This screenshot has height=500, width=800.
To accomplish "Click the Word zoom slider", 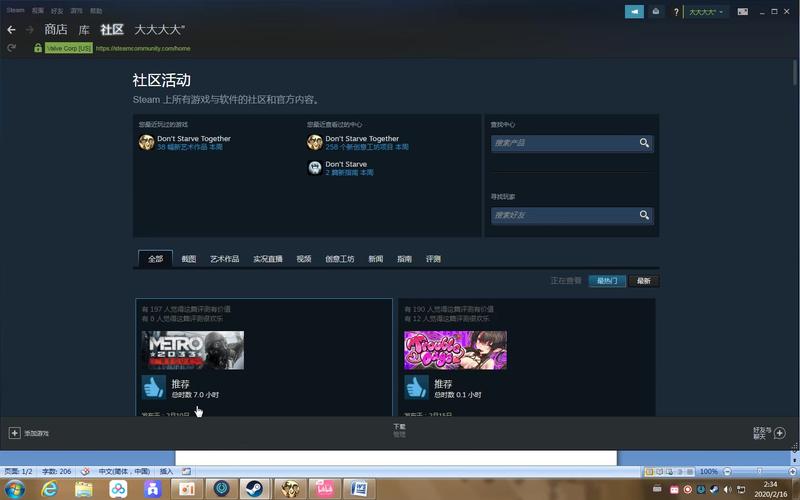I will pyautogui.click(x=760, y=471).
